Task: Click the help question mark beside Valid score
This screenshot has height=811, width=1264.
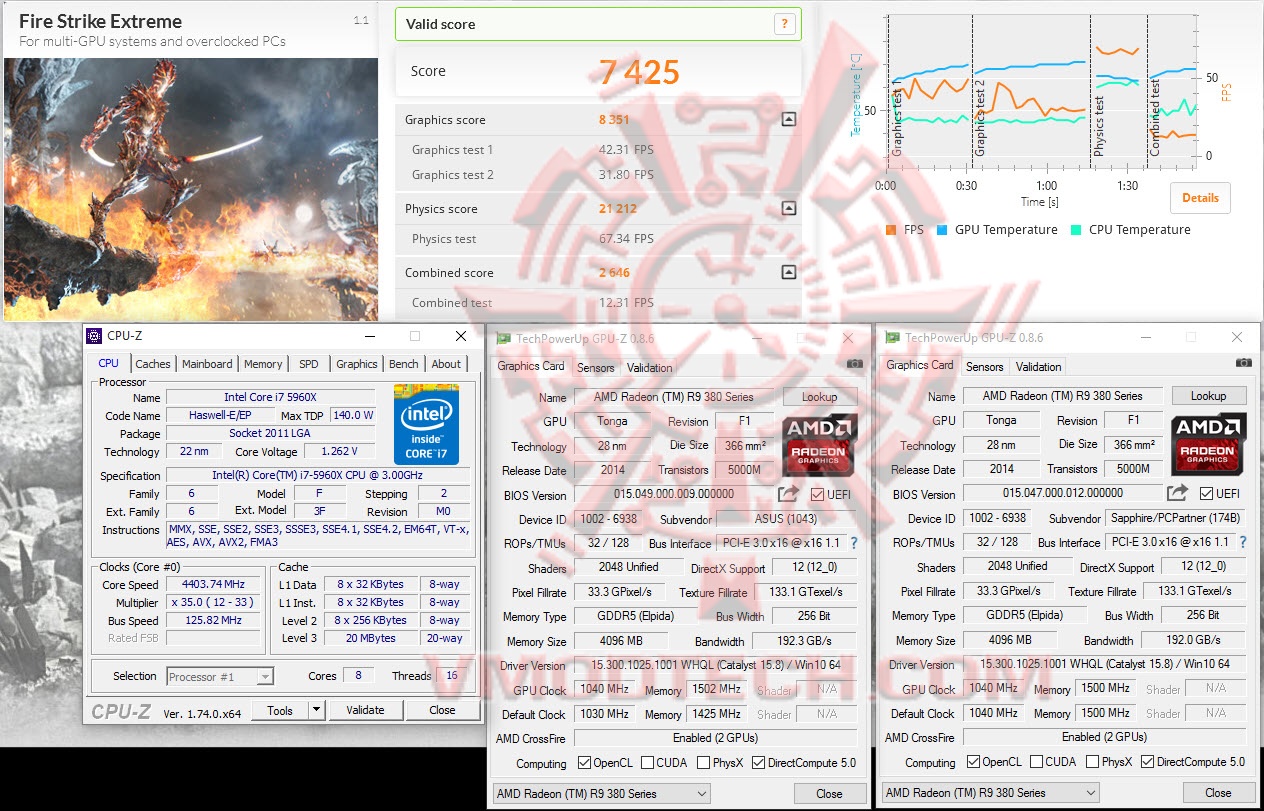Action: click(785, 25)
